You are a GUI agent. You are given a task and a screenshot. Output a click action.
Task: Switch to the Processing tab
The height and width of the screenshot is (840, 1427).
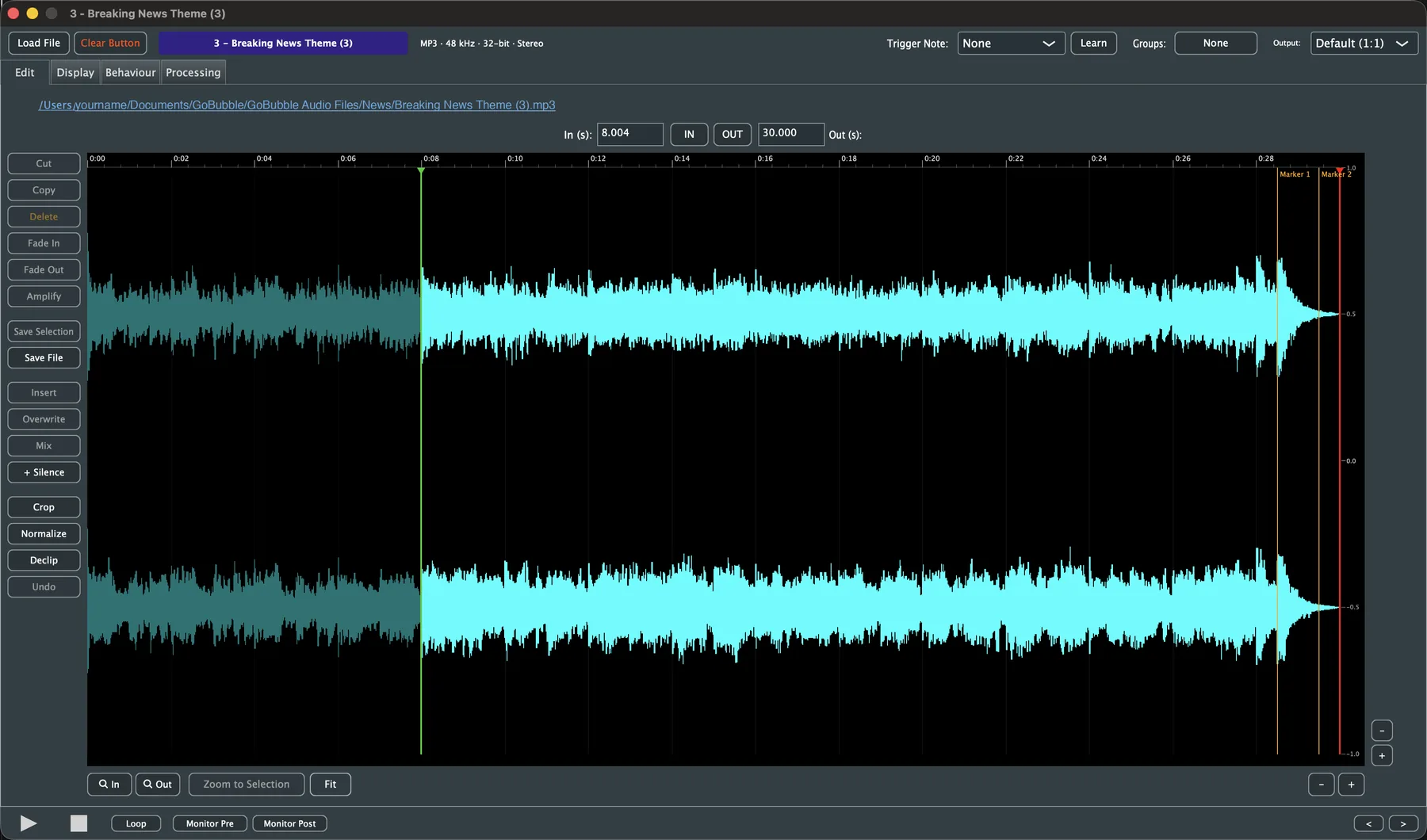(193, 73)
